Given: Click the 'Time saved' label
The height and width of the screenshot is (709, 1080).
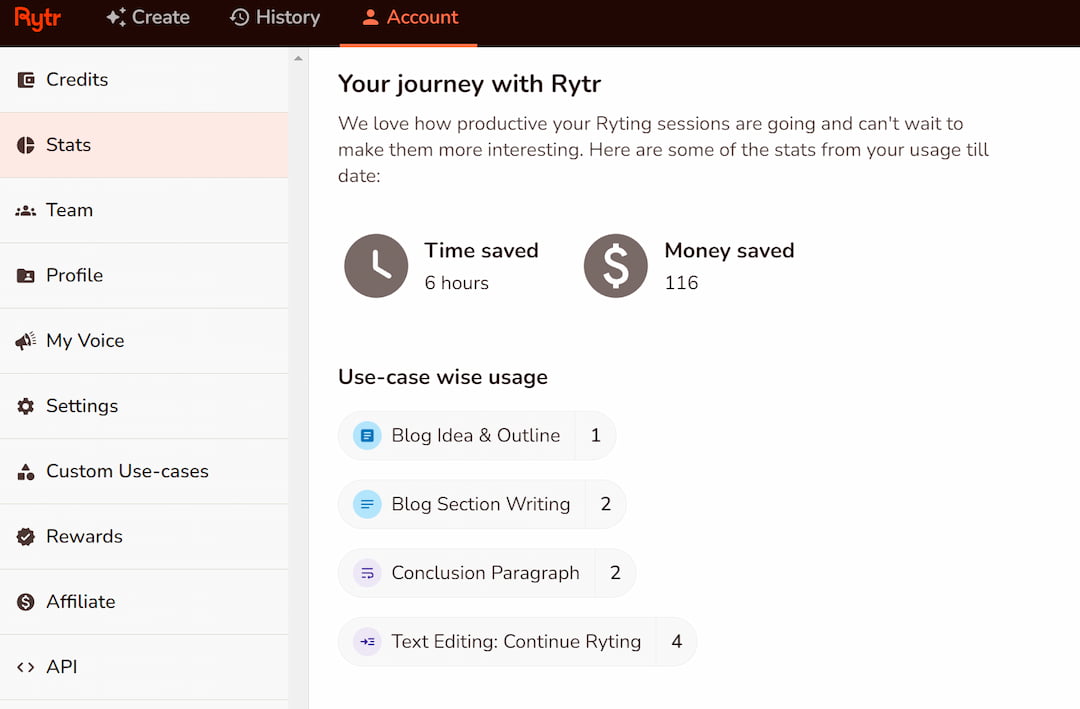Looking at the screenshot, I should pos(481,250).
